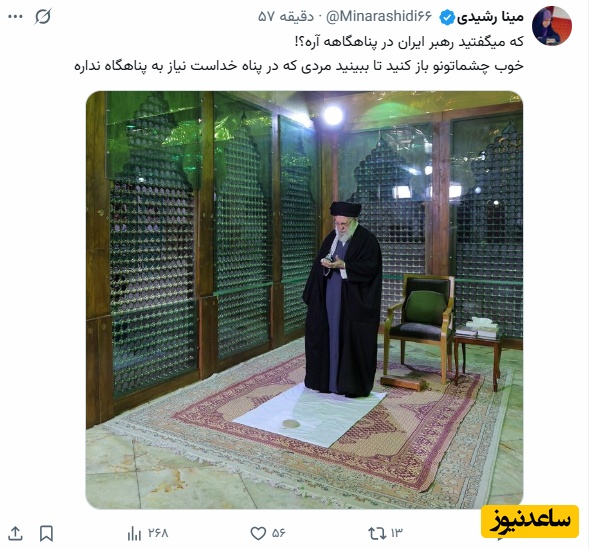Screen dimensions: 590x549
Task: Toggle the bookmark icon
Action: [46, 533]
